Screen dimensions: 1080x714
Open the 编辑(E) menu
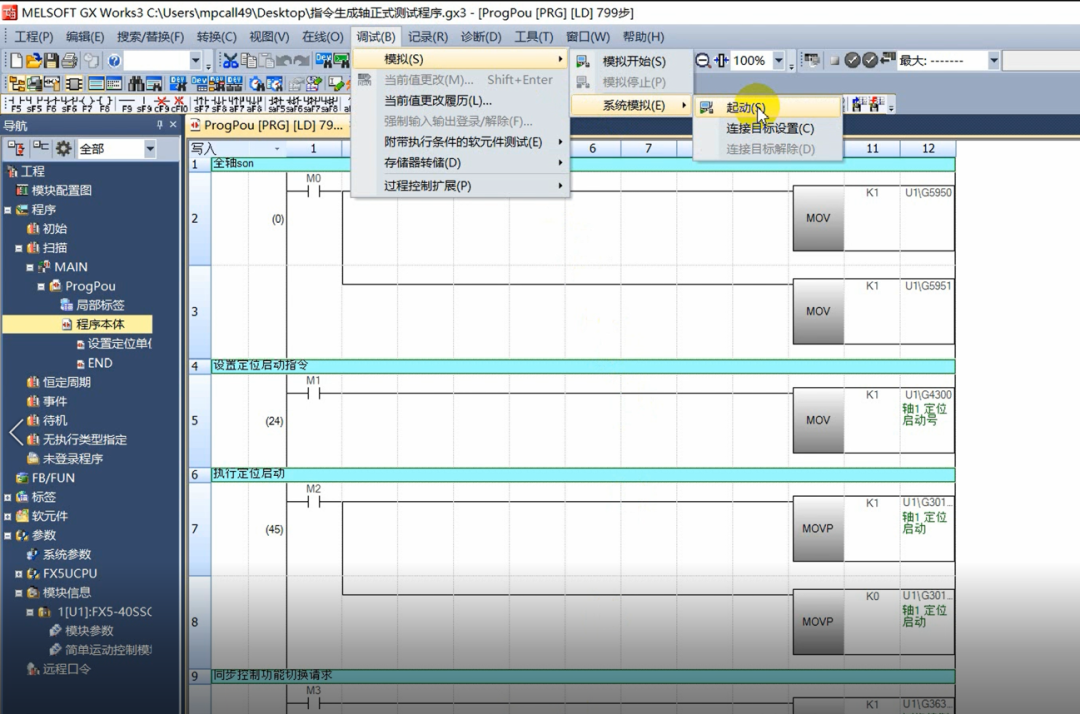pyautogui.click(x=85, y=37)
